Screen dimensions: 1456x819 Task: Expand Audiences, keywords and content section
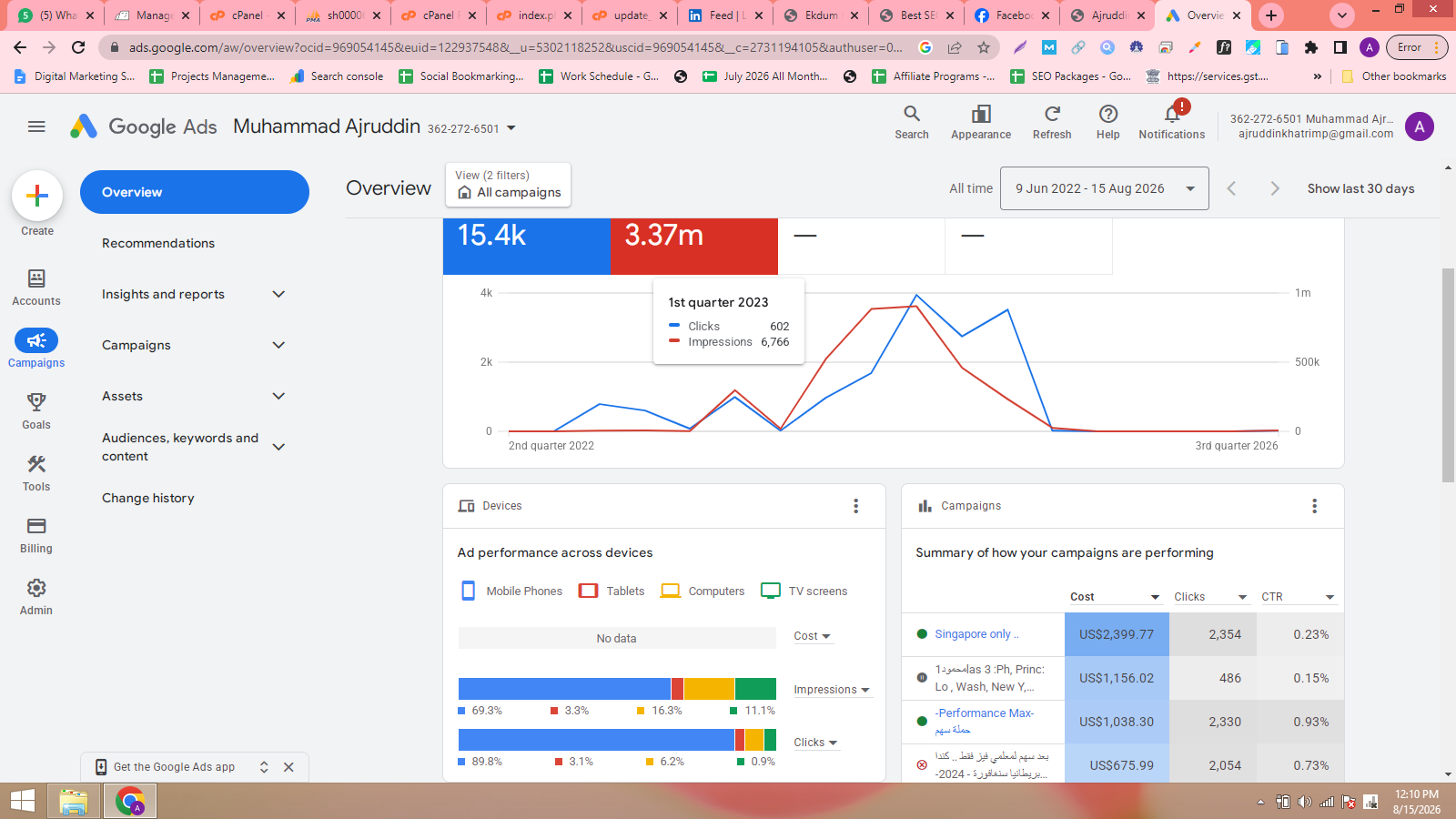coord(279,447)
